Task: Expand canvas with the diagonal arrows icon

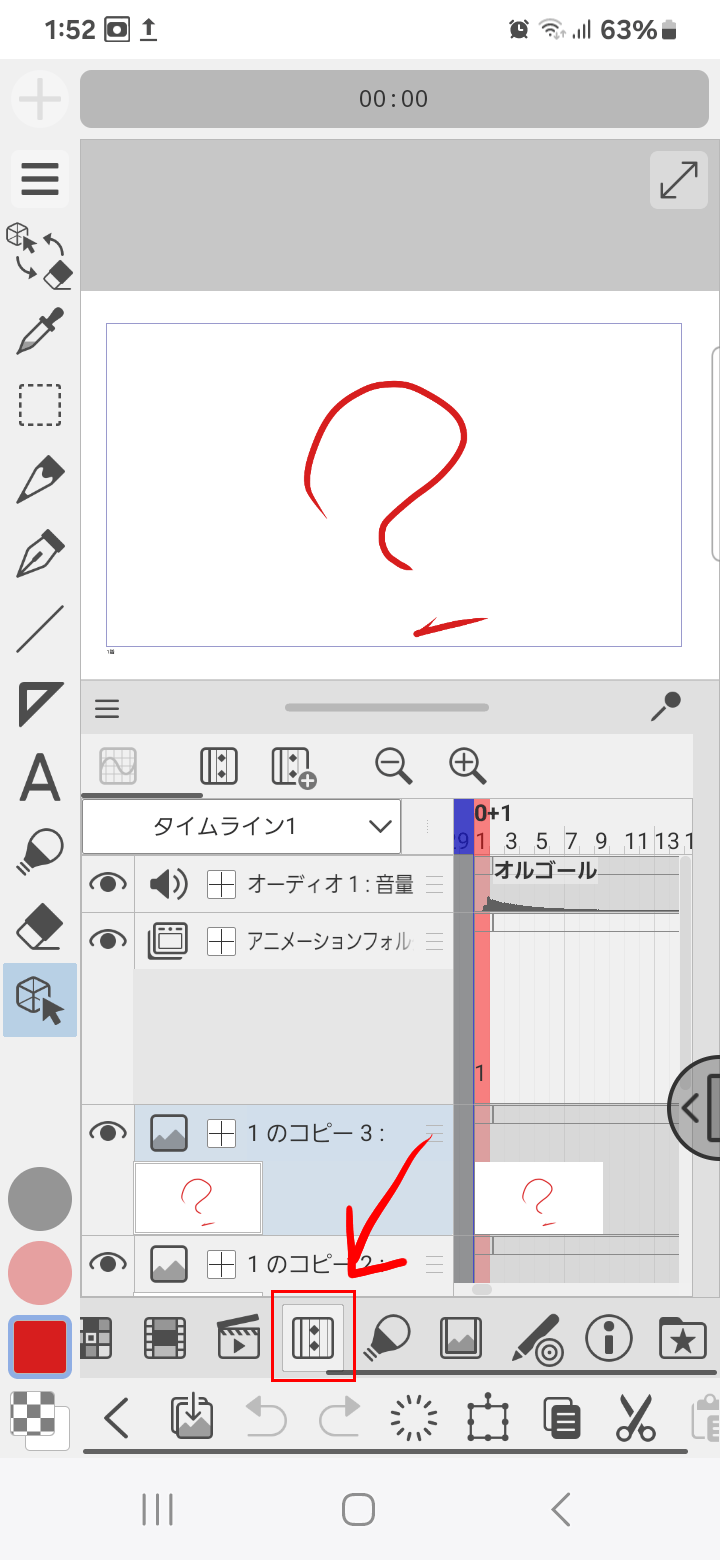Action: tap(679, 180)
